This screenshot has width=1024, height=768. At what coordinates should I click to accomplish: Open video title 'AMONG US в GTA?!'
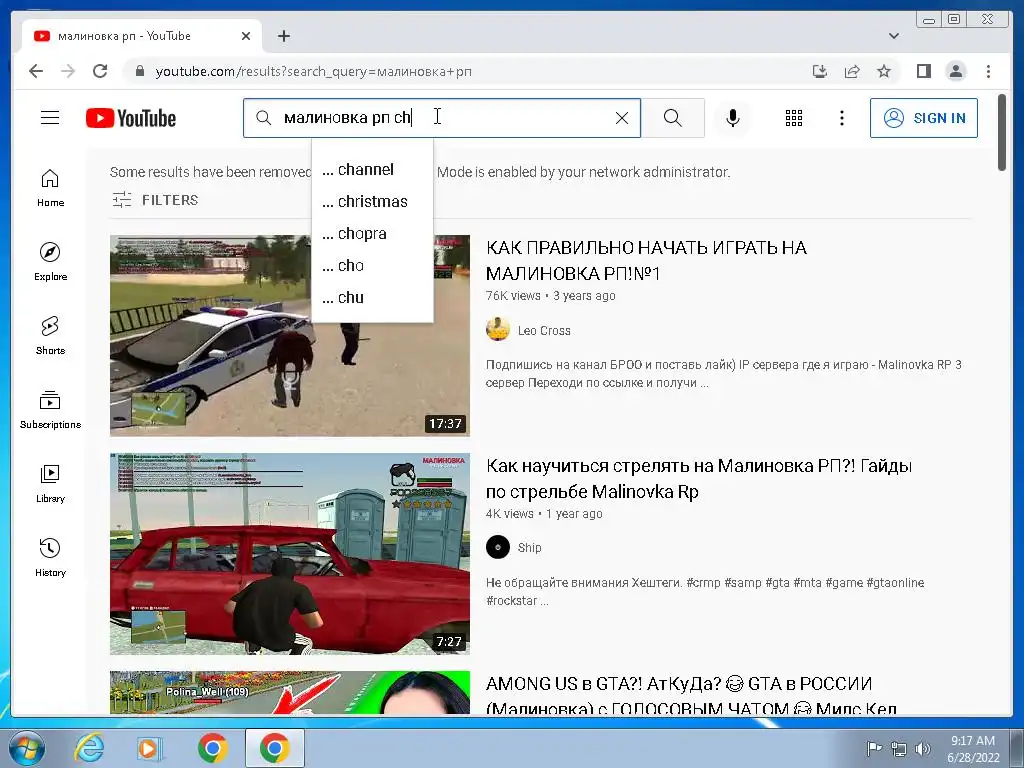692,695
